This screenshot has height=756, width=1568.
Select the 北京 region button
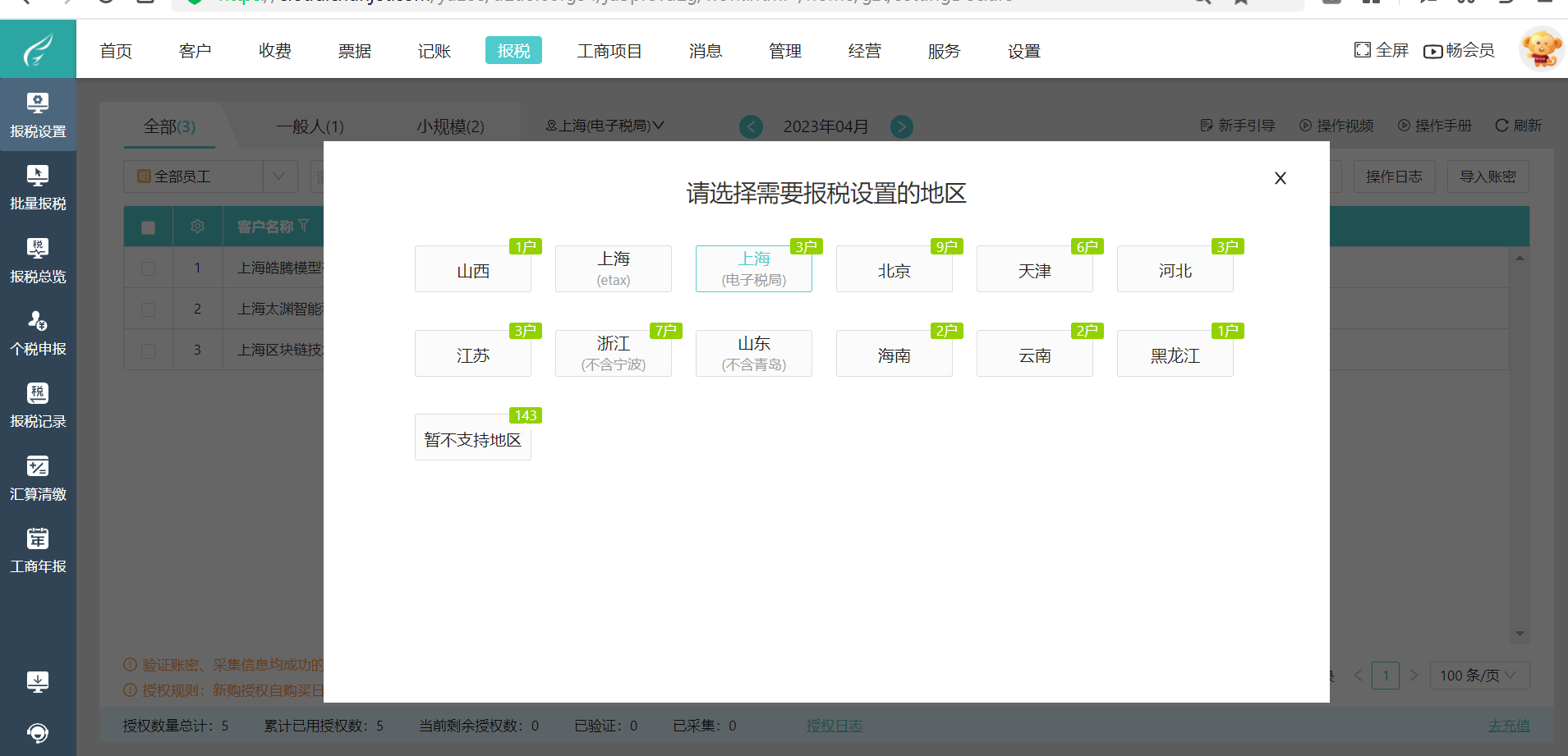894,270
